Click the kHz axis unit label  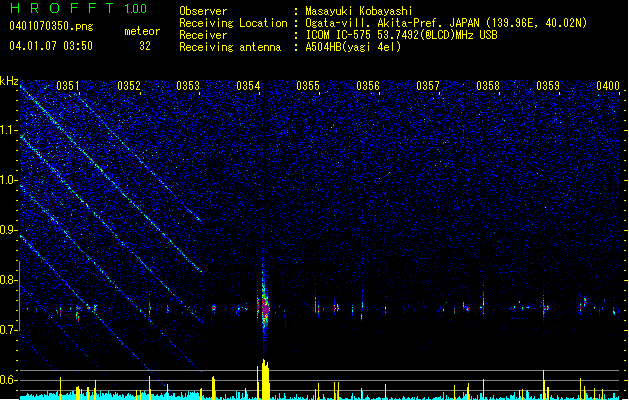[9, 81]
